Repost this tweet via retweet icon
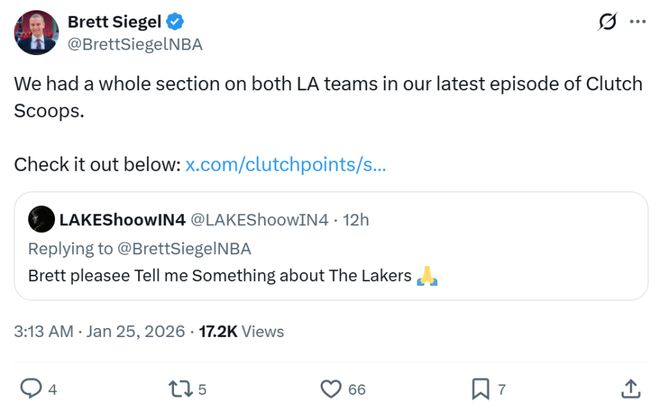The width and height of the screenshot is (660, 412). point(180,388)
